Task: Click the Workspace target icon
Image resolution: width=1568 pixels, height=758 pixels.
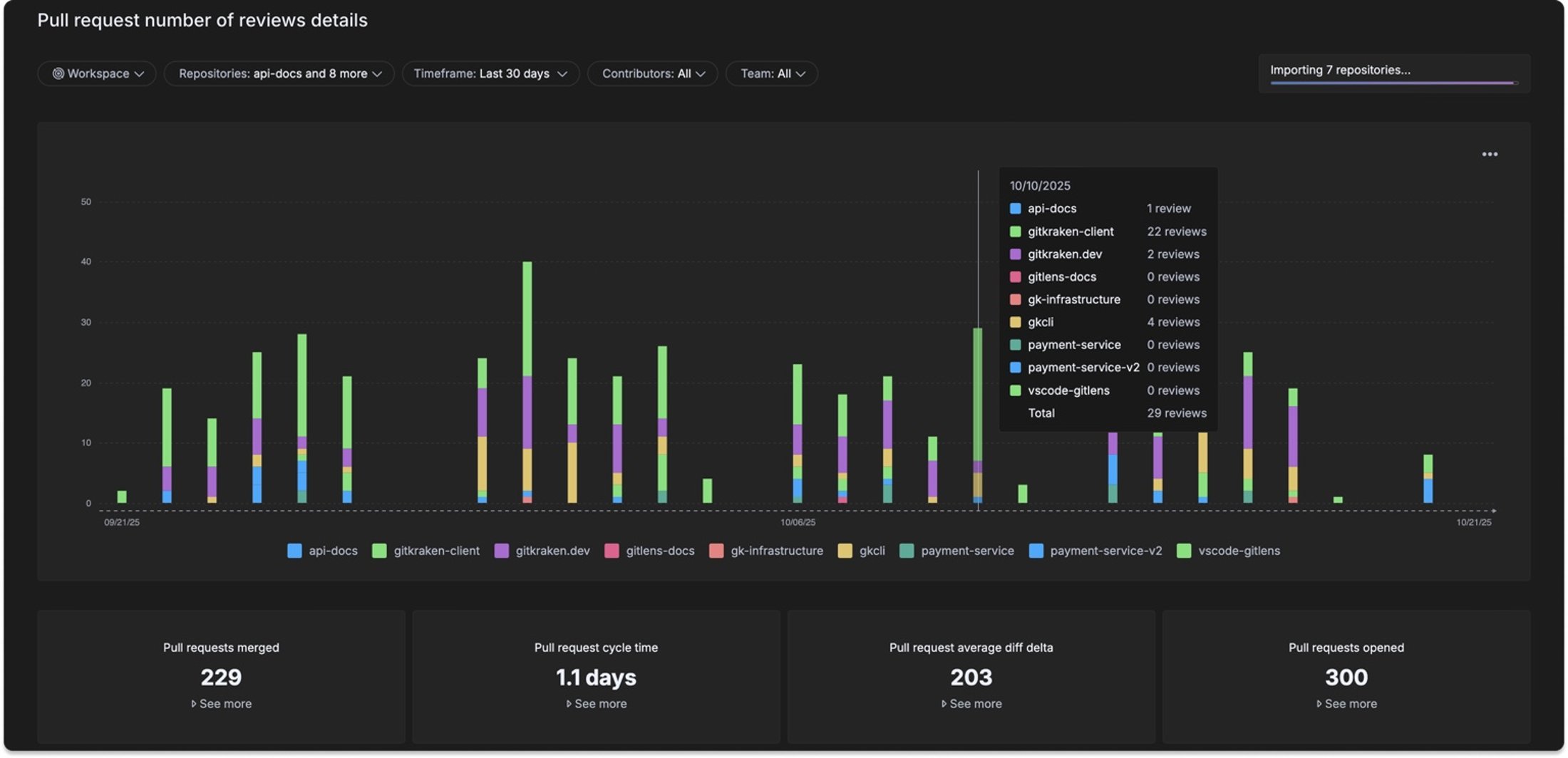Action: (x=58, y=73)
